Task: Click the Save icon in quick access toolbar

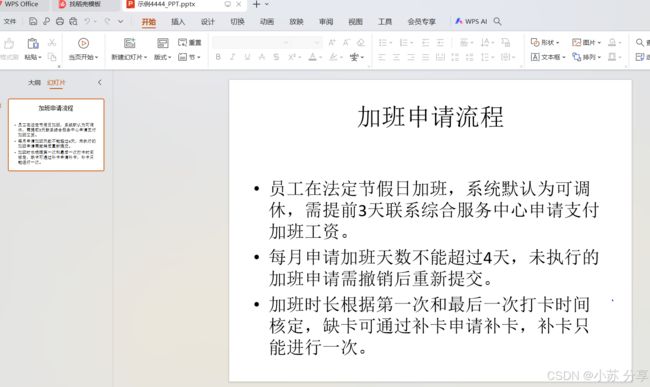Action: click(33, 21)
